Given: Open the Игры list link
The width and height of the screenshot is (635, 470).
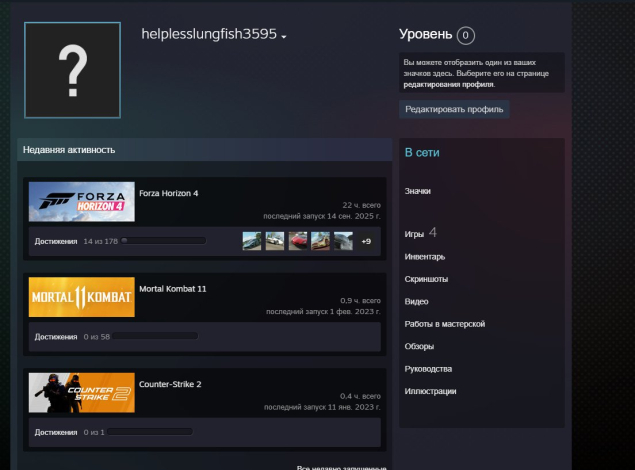Looking at the screenshot, I should 414,234.
